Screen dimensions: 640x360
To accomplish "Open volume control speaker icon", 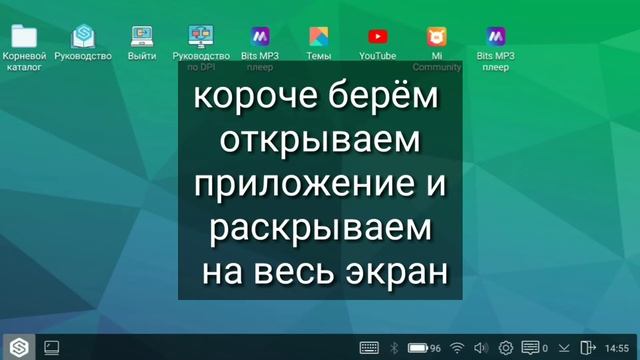I will point(481,348).
